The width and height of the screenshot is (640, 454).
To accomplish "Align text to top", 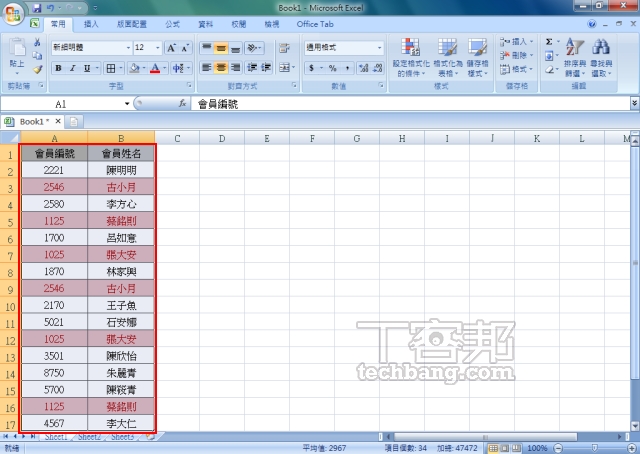I will click(207, 48).
